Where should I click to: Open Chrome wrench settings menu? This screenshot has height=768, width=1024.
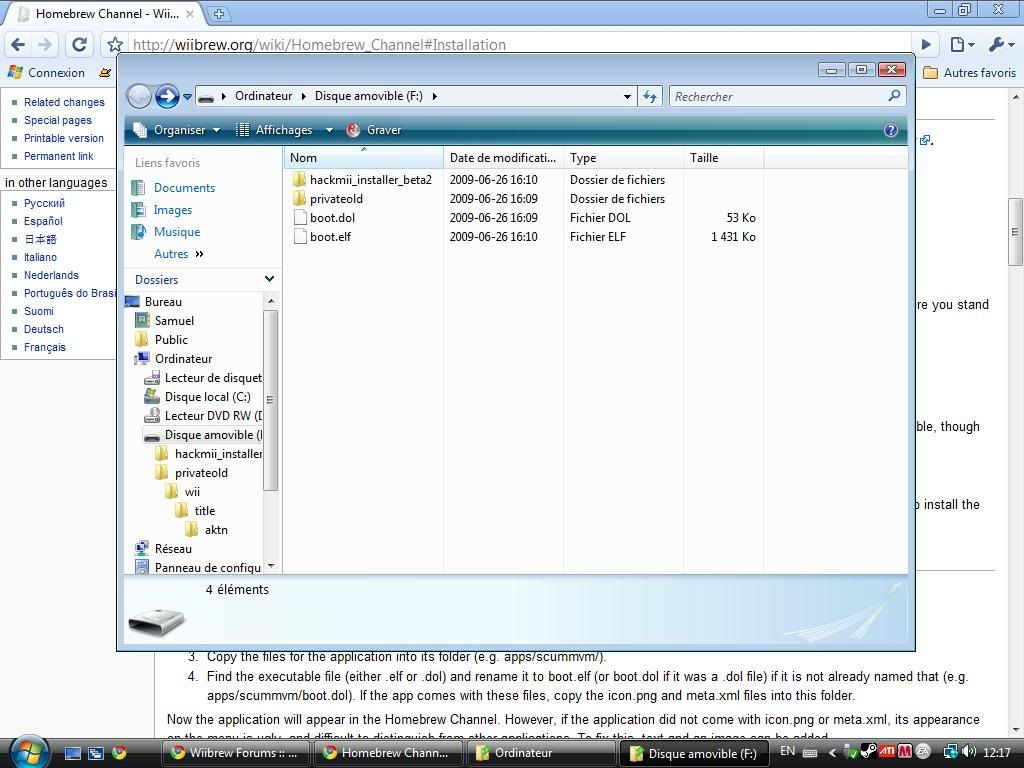(x=1001, y=44)
